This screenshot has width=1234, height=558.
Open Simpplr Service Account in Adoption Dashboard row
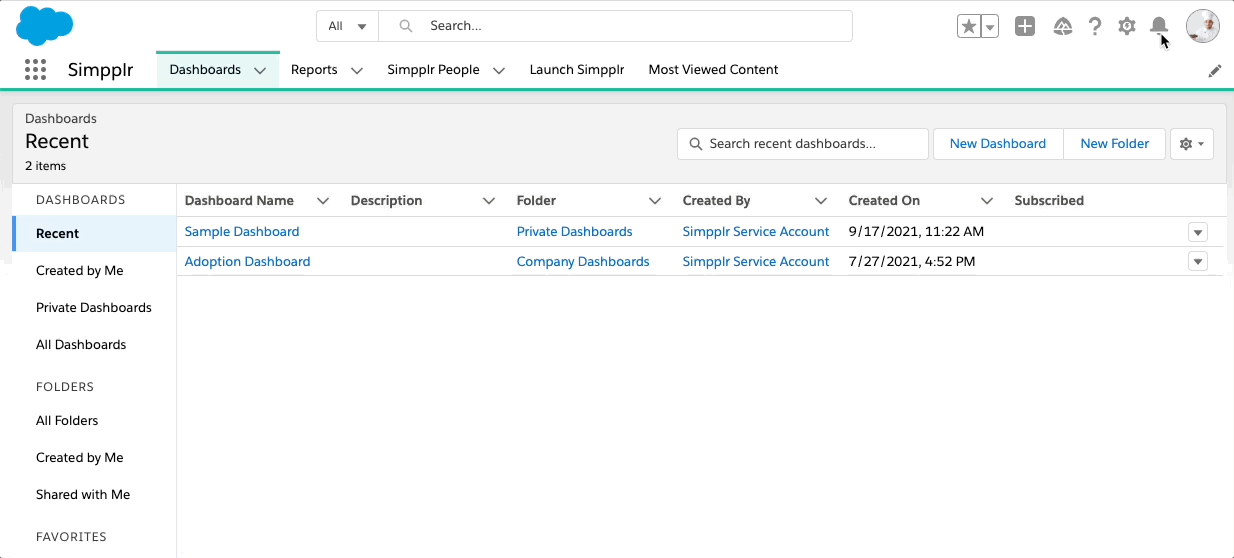[x=756, y=261]
